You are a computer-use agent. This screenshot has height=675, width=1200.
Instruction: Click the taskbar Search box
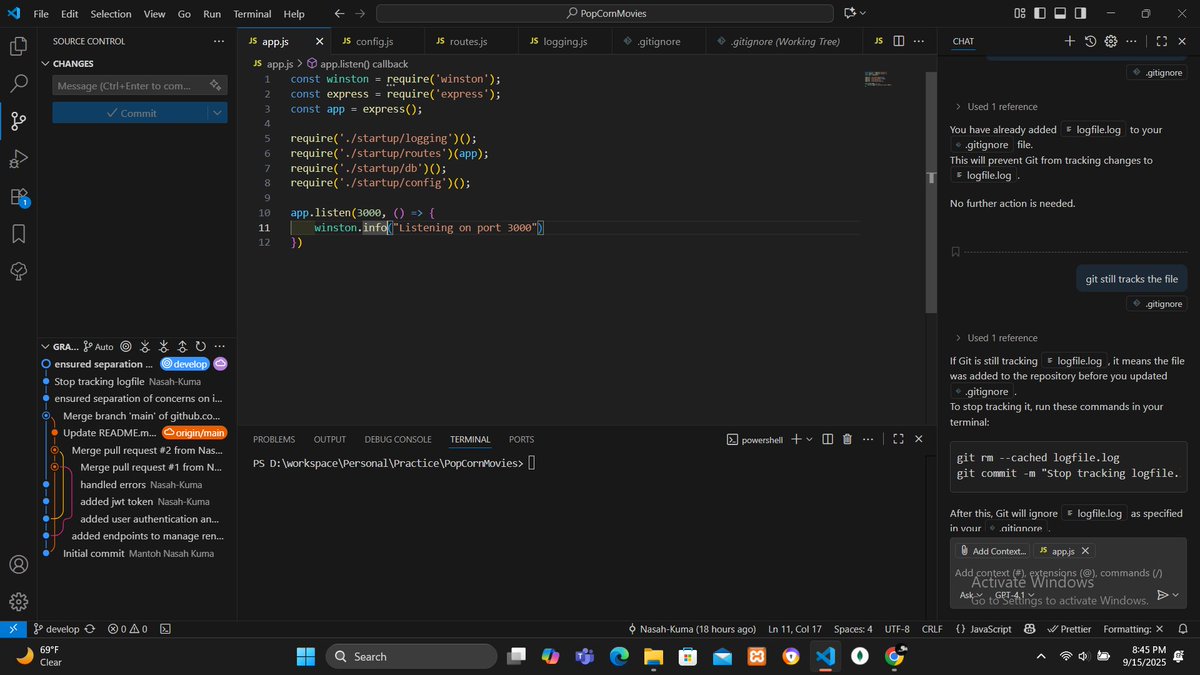[x=411, y=656]
